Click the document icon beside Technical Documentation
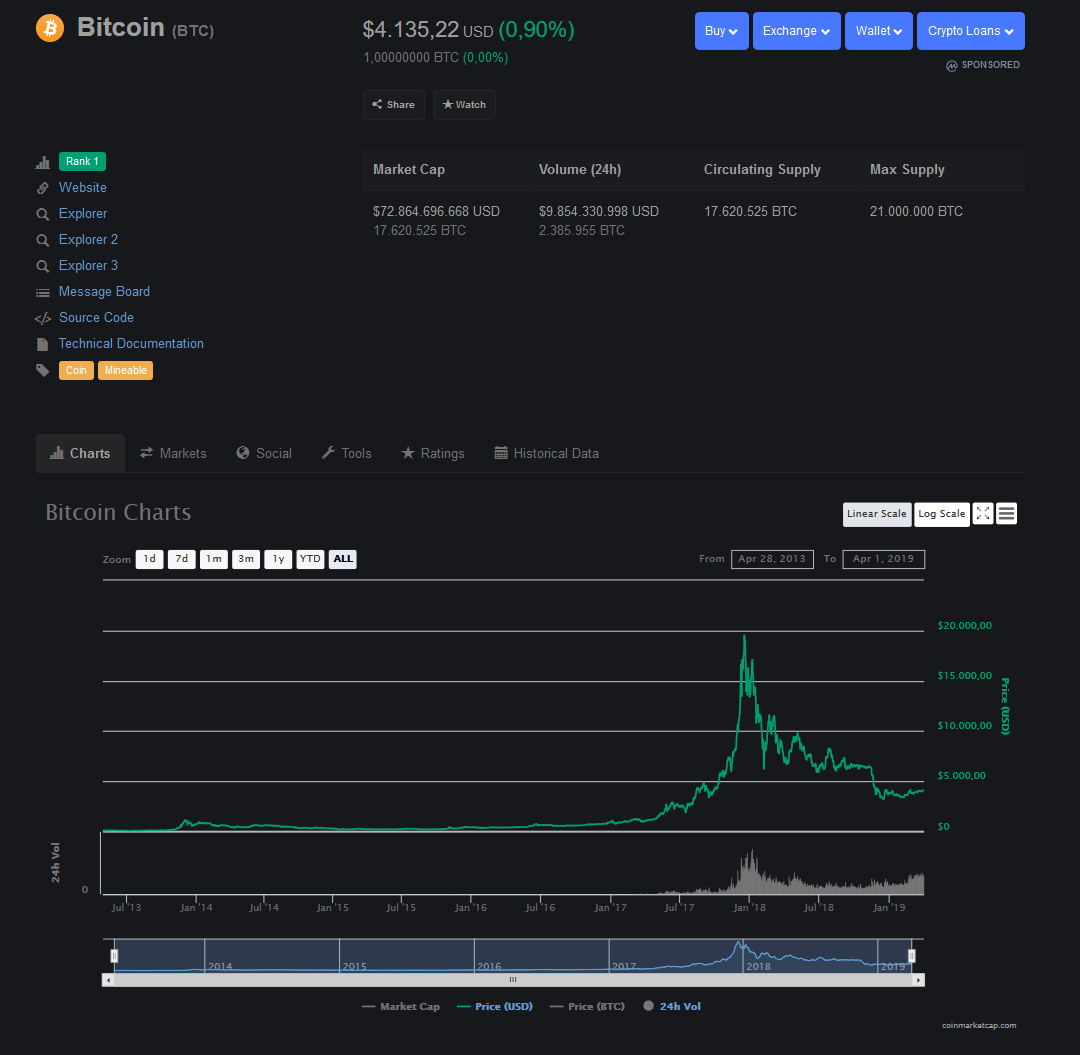 pos(43,344)
